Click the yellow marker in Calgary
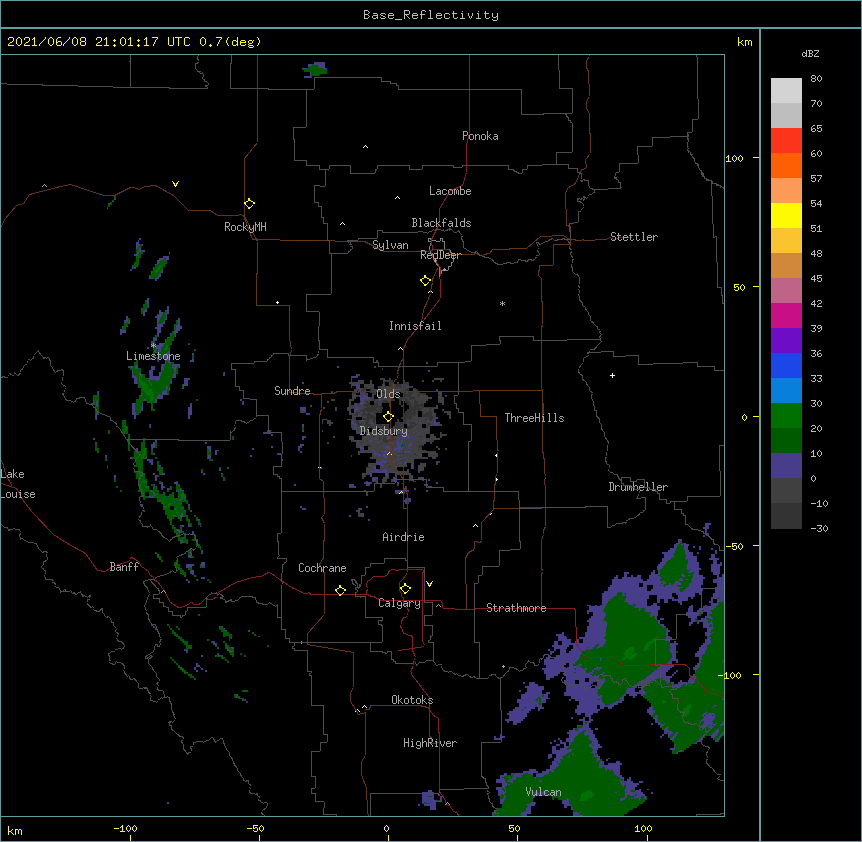The height and width of the screenshot is (842, 862). pos(405,589)
